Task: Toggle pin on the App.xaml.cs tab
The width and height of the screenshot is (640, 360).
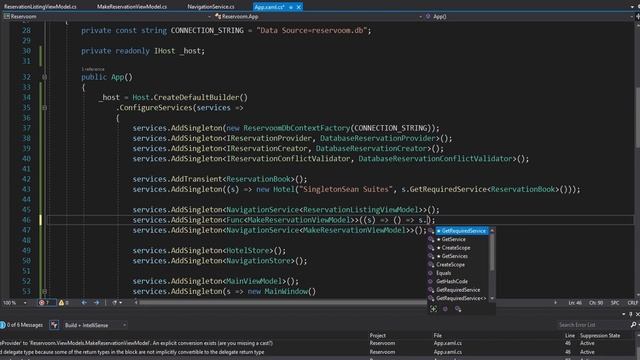Action: [291, 7]
